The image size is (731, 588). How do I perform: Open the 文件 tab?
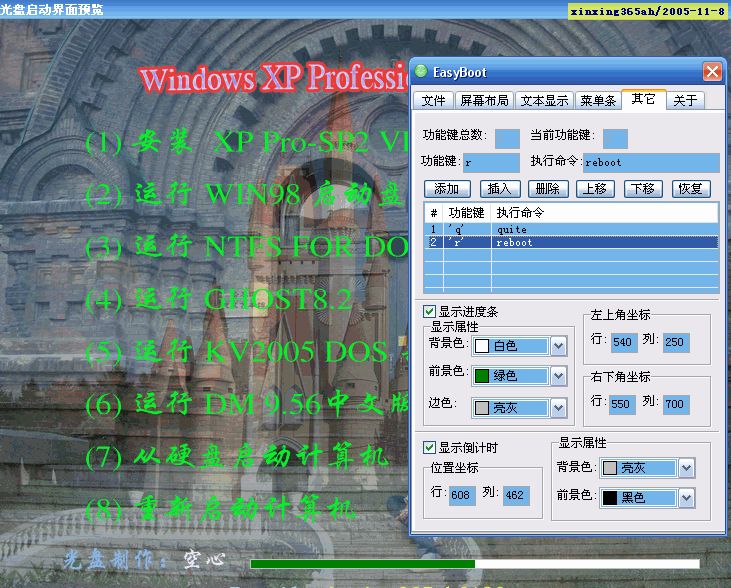[433, 100]
